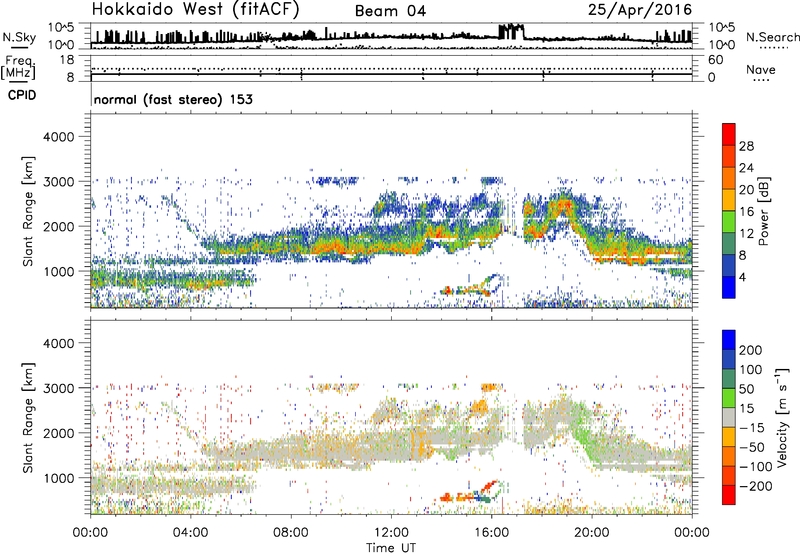
Task: Click the "28" tick on the Power color bar
Action: (746, 146)
